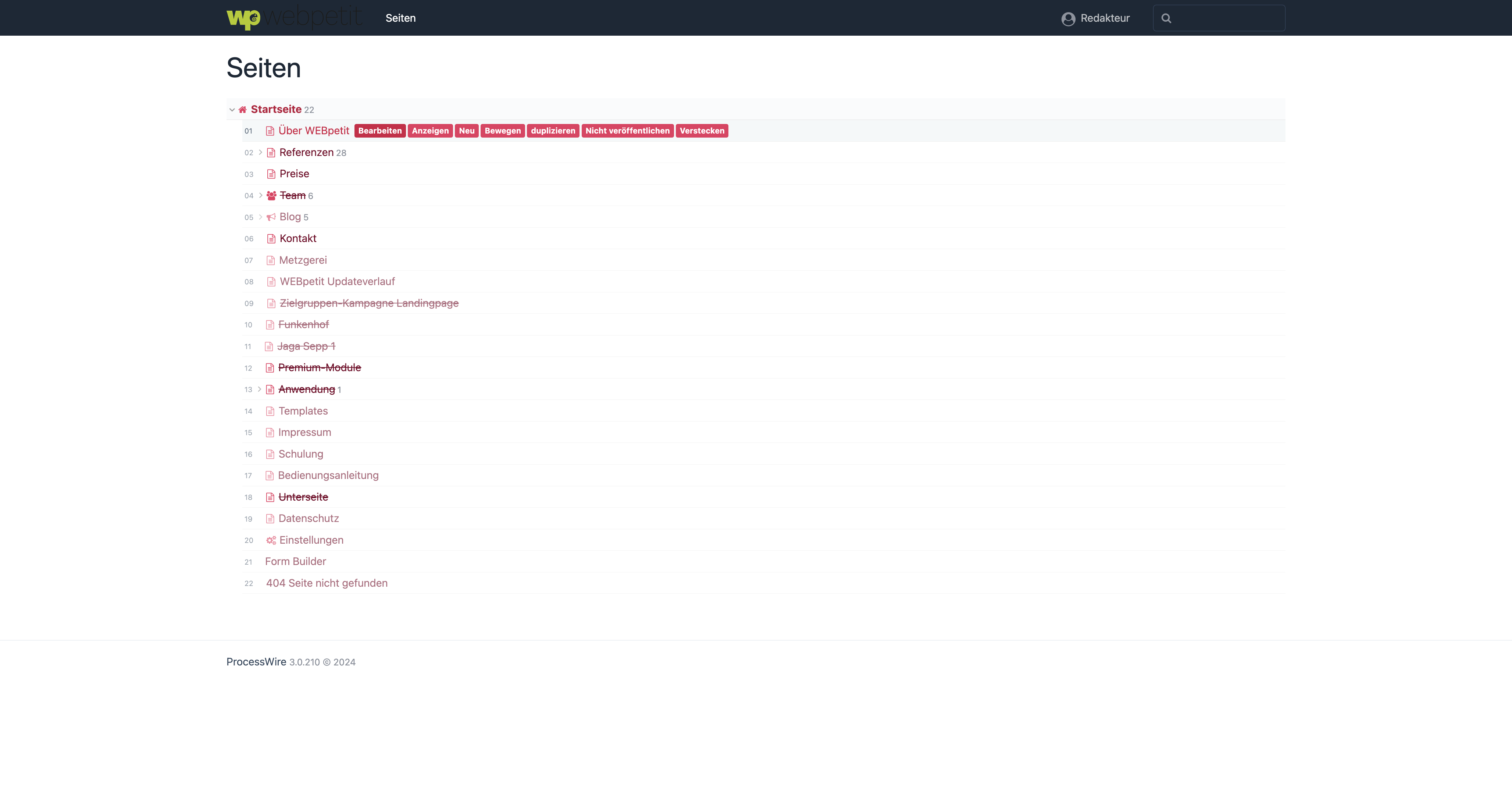Click the page icon beside Schulung

[270, 454]
